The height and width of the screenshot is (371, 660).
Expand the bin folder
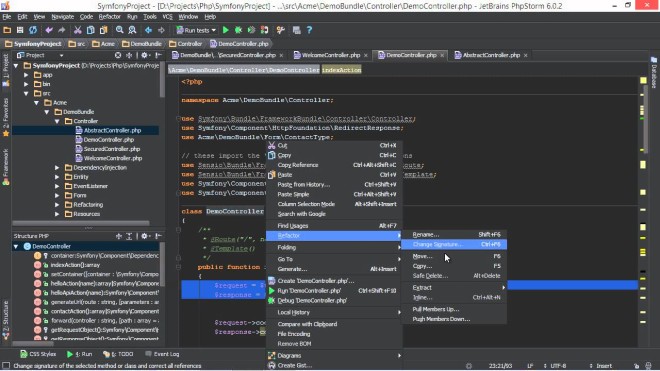pyautogui.click(x=26, y=84)
